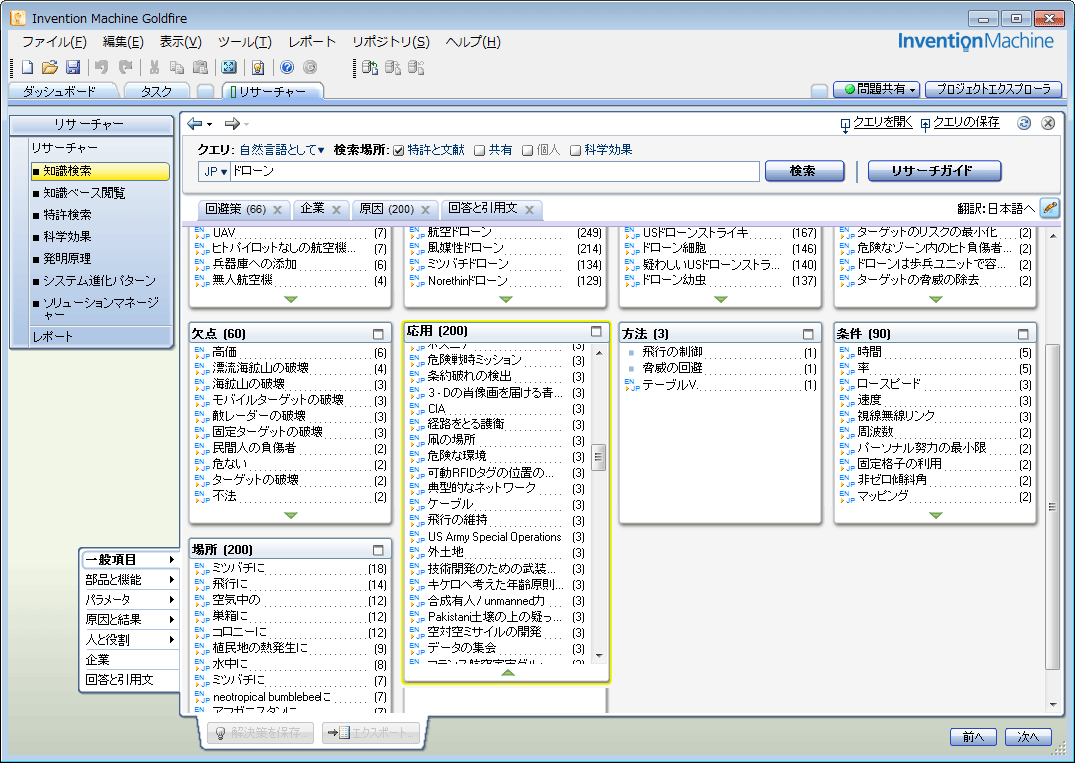Viewport: 1075px width, 763px height.
Task: Click the リサーチガイド button
Action: 934,171
